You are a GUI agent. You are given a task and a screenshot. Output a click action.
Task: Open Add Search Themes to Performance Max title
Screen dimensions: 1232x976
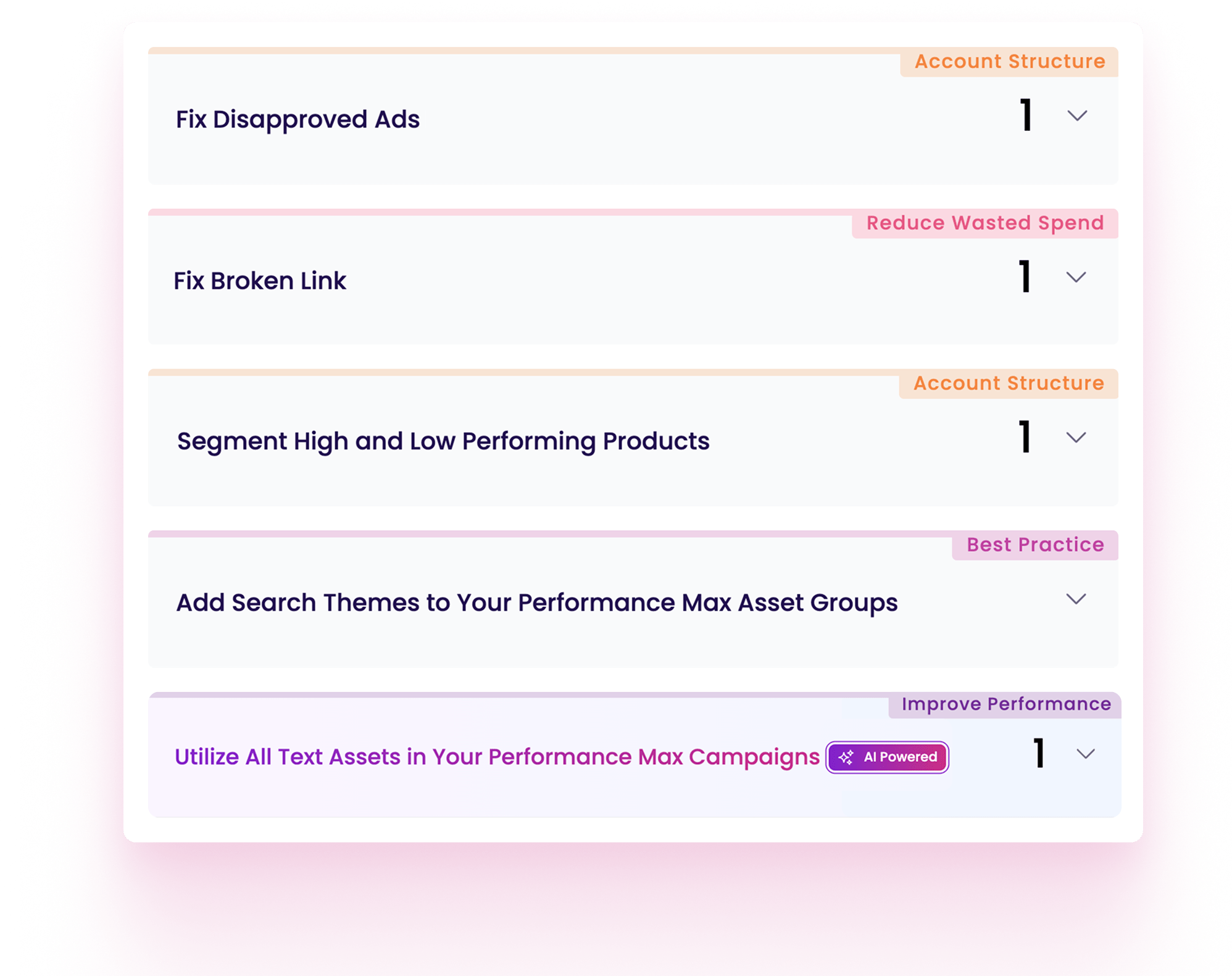pos(536,603)
